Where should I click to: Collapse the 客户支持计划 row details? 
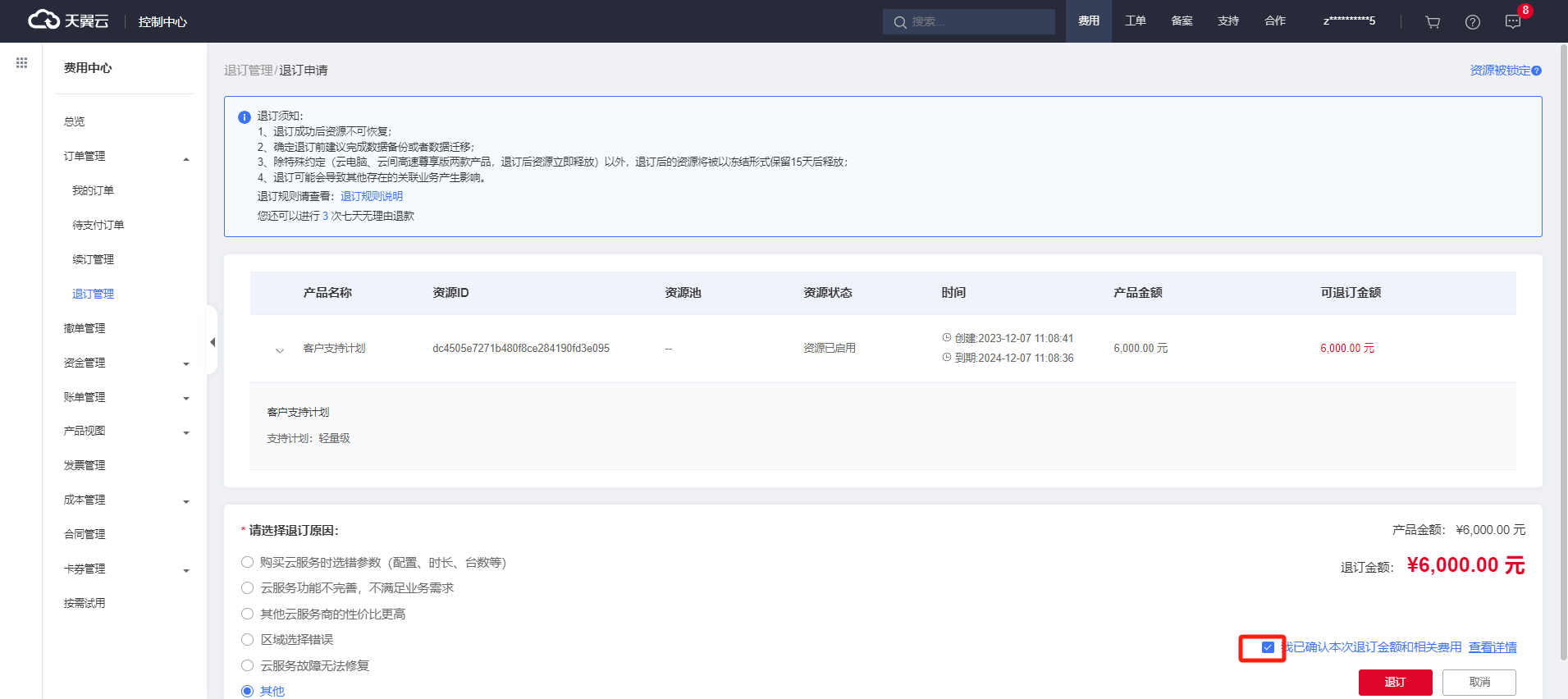point(280,349)
